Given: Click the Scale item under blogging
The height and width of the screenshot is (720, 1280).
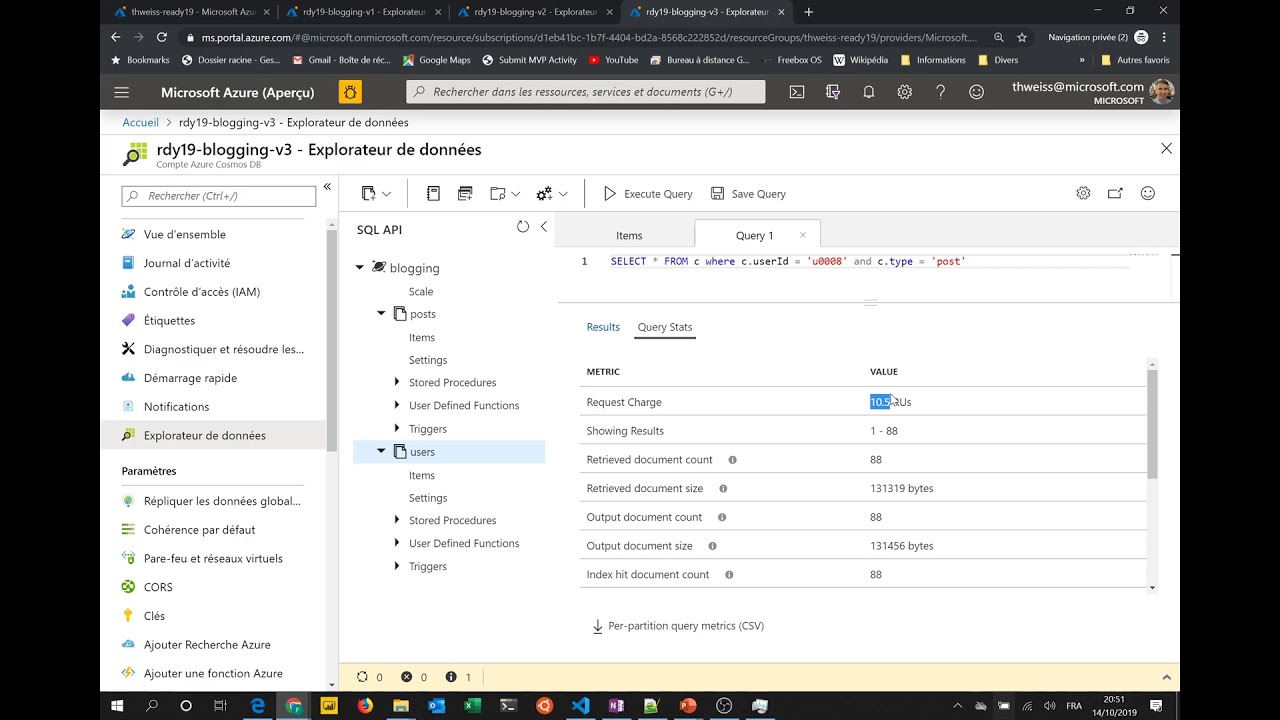Looking at the screenshot, I should point(421,291).
